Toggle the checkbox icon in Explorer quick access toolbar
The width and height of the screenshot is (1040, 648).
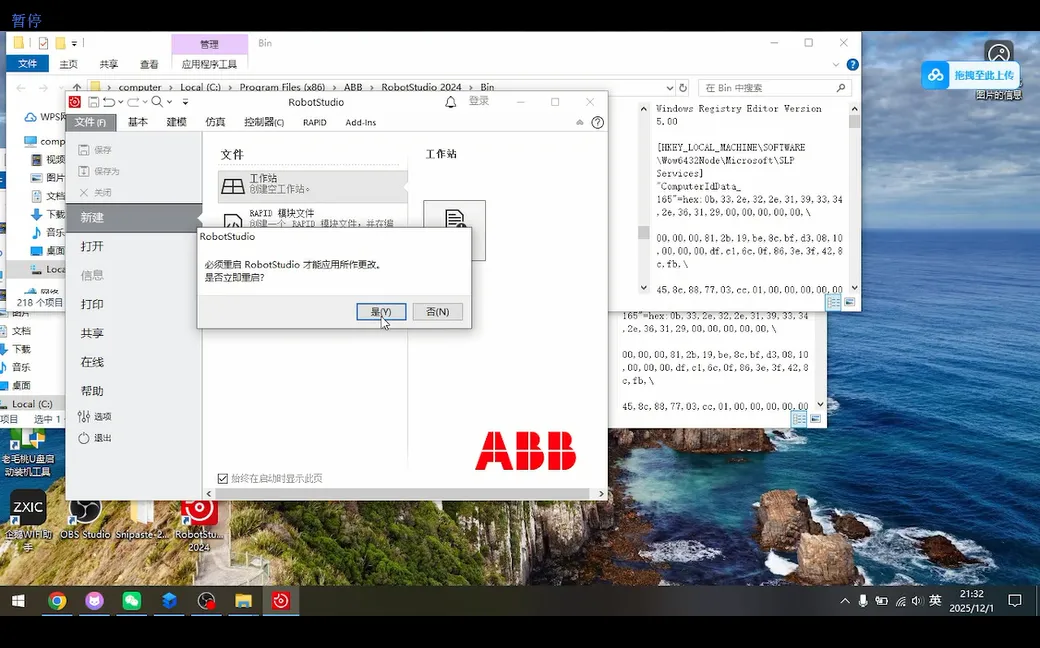(x=43, y=43)
